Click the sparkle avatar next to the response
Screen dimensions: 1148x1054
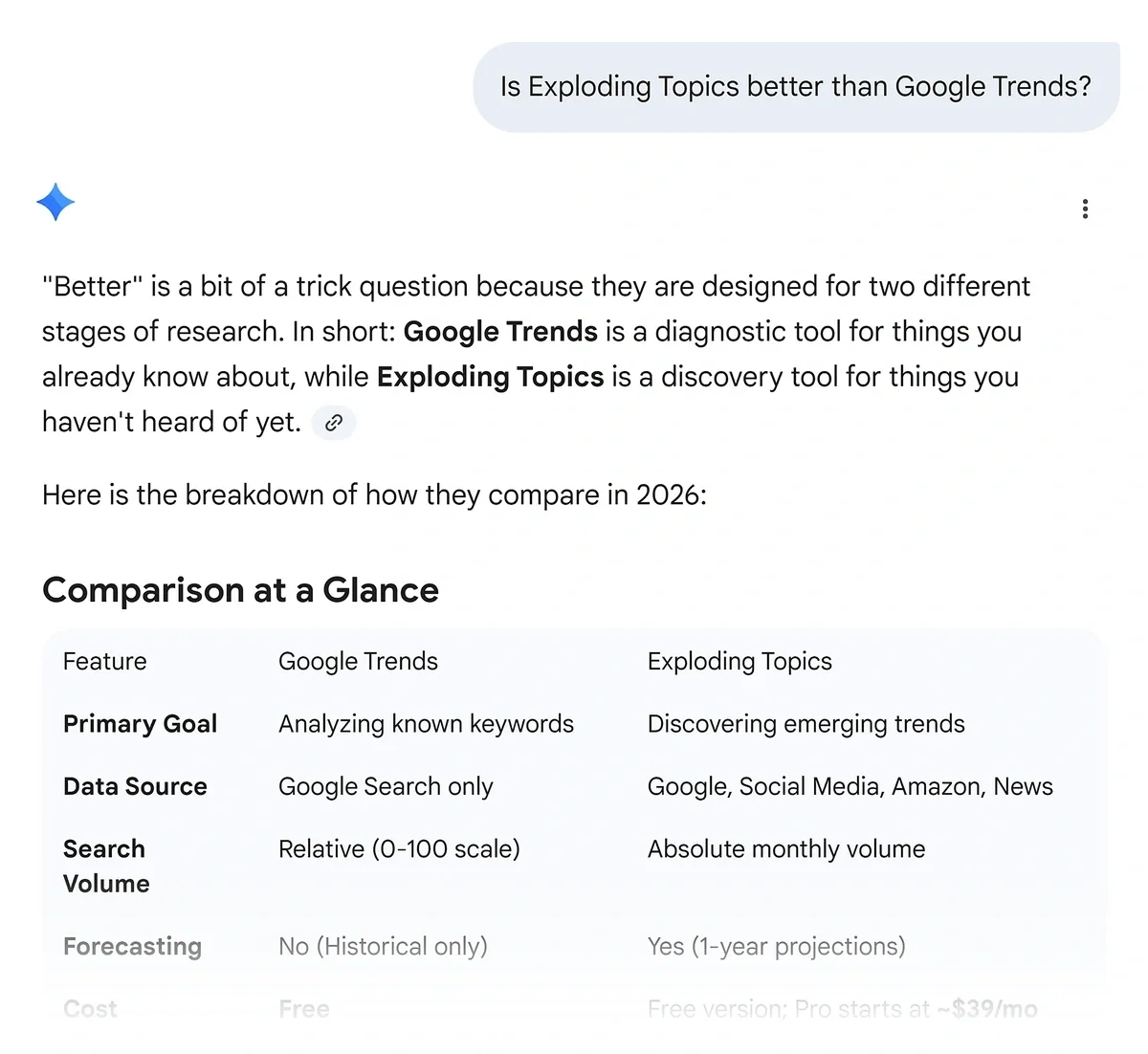[55, 202]
